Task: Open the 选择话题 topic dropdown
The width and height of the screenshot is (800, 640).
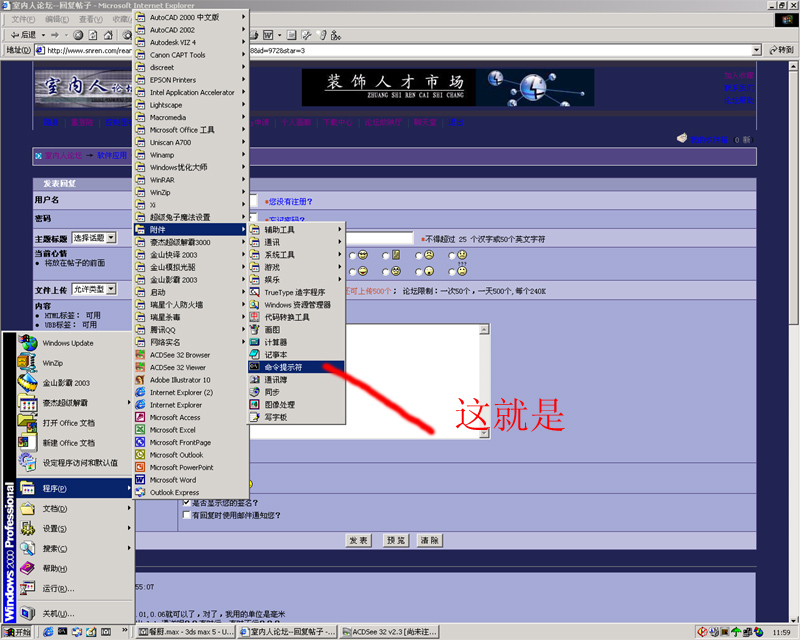Action: (x=94, y=238)
